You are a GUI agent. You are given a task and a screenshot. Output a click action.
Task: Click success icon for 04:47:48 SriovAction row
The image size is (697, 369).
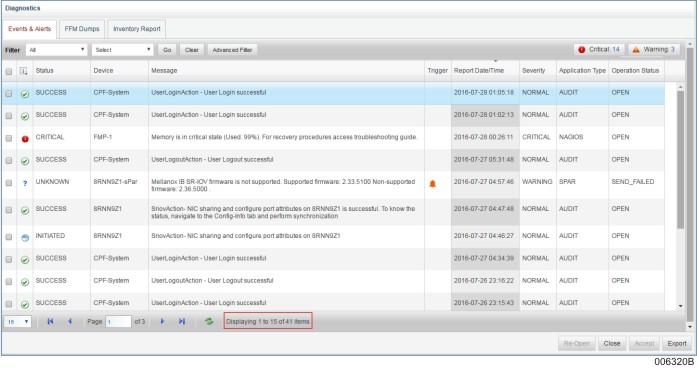(x=25, y=210)
